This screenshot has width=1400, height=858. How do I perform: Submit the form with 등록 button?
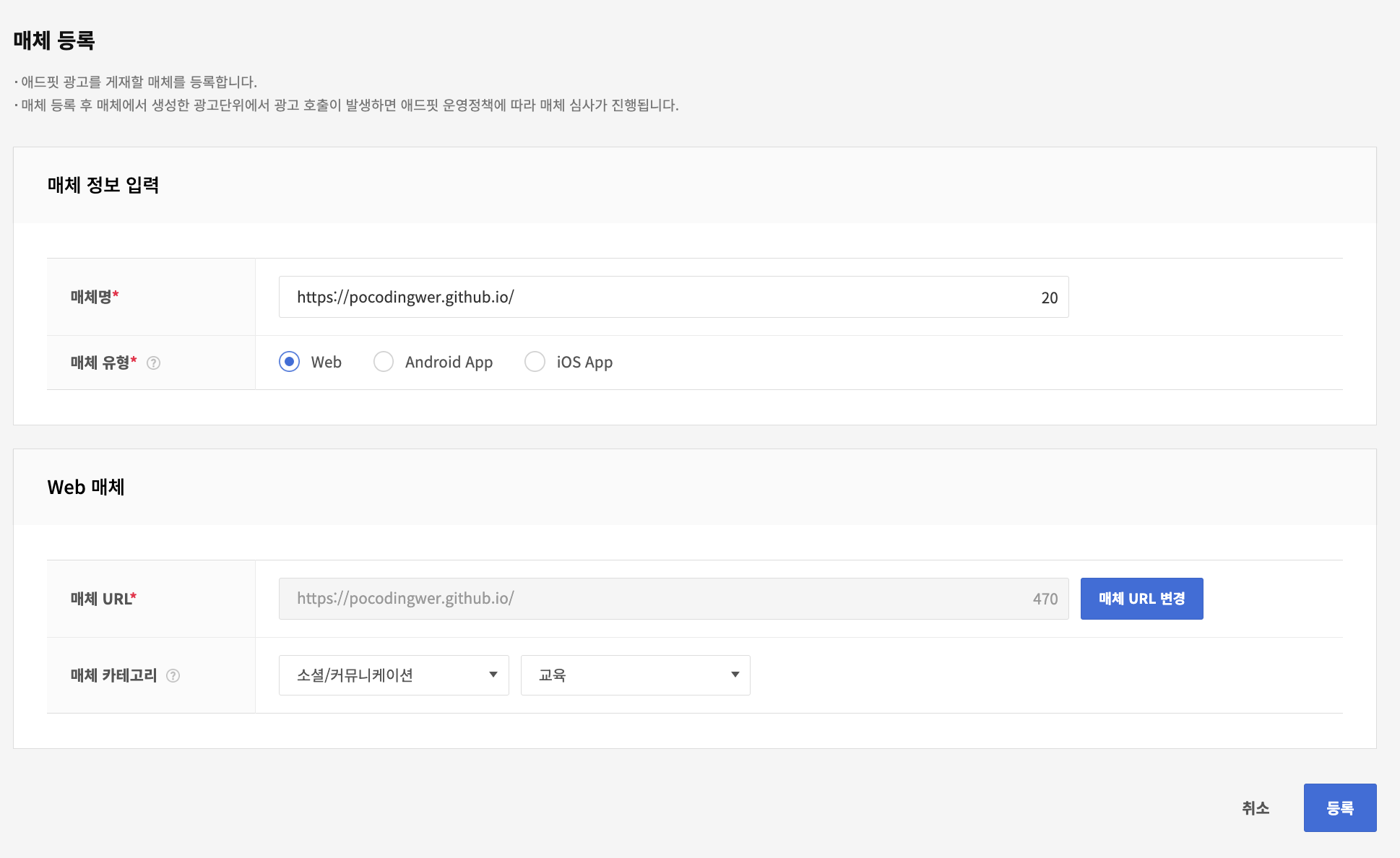click(1339, 808)
